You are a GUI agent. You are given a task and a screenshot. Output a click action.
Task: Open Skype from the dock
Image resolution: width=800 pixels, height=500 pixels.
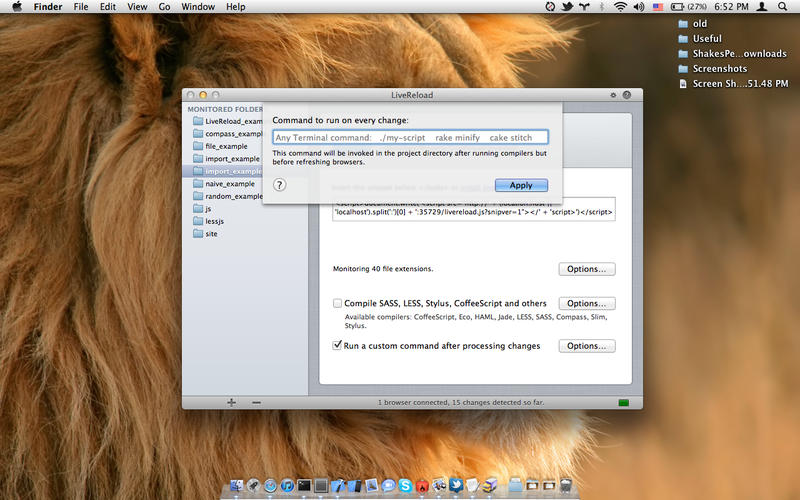click(406, 485)
